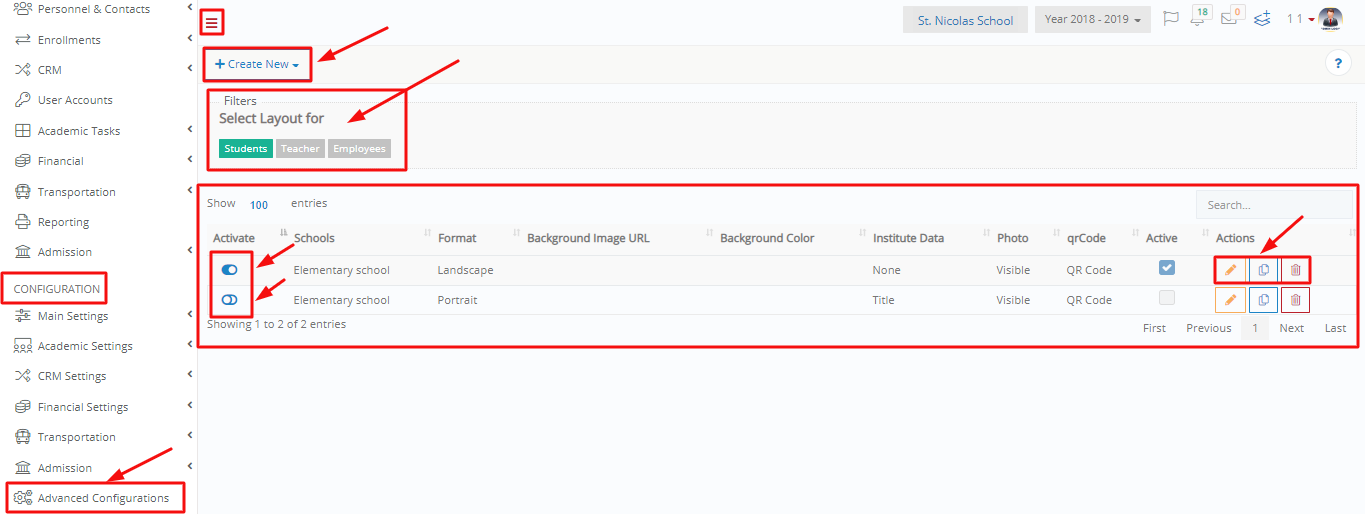
Task: Click the CRM Settings shuffle icon
Action: click(22, 376)
